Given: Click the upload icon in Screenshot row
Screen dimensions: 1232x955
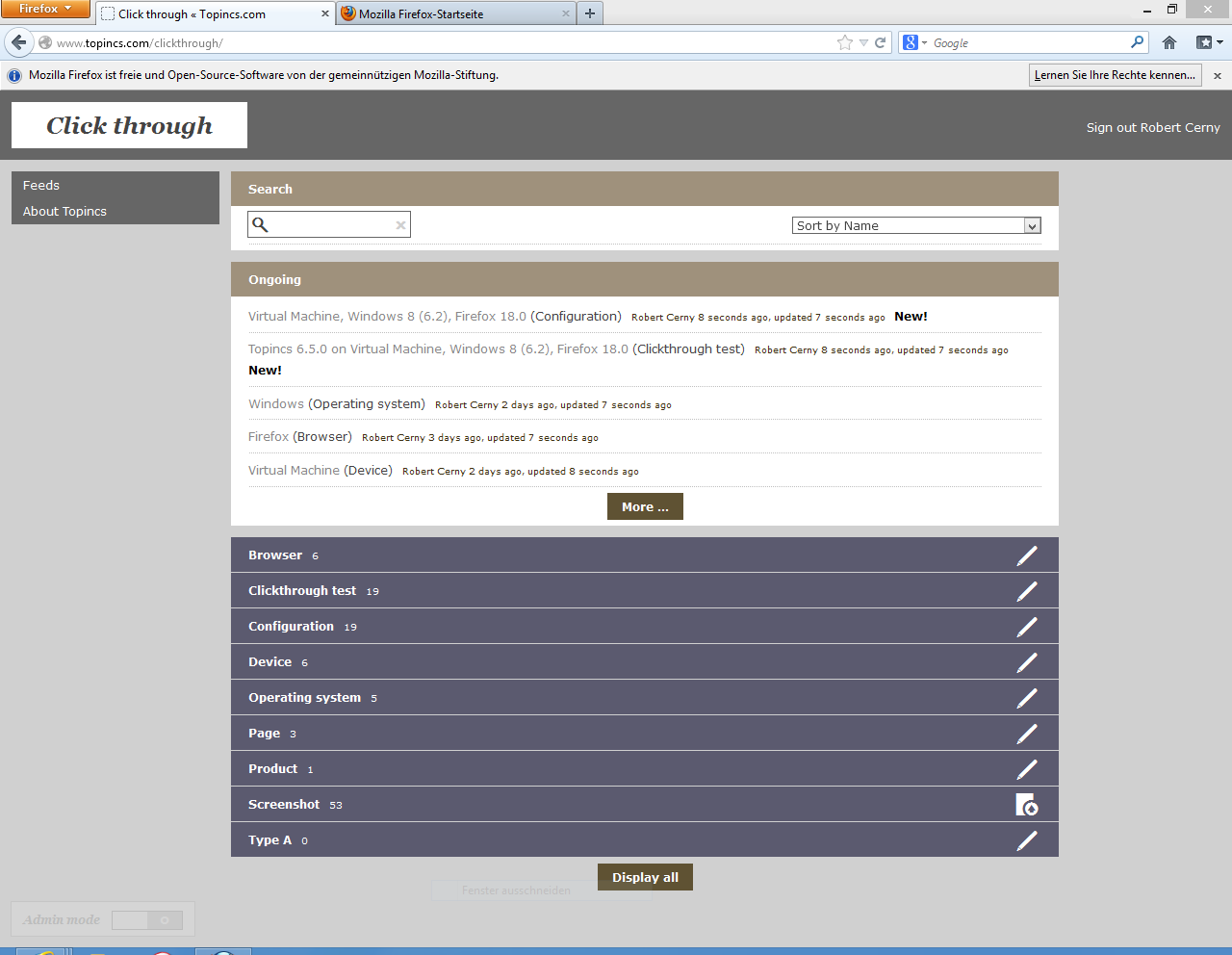Looking at the screenshot, I should click(1026, 805).
